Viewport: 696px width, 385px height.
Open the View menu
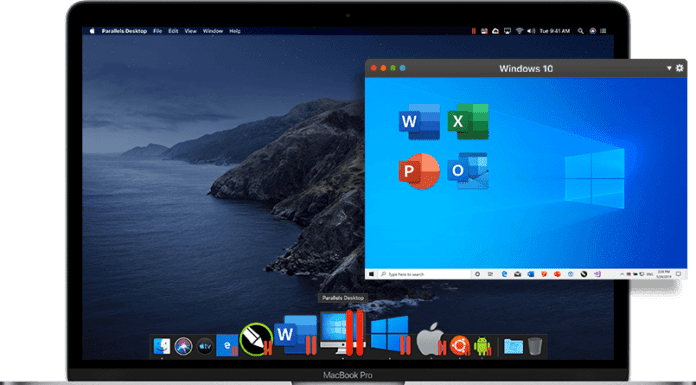[190, 31]
